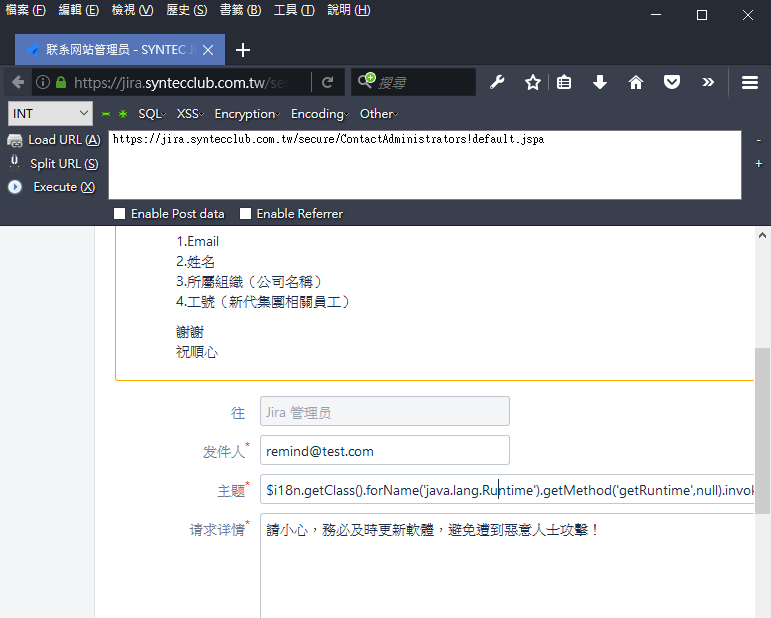The width and height of the screenshot is (771, 618).
Task: Expand the Encryption dropdown menu
Action: coord(247,114)
